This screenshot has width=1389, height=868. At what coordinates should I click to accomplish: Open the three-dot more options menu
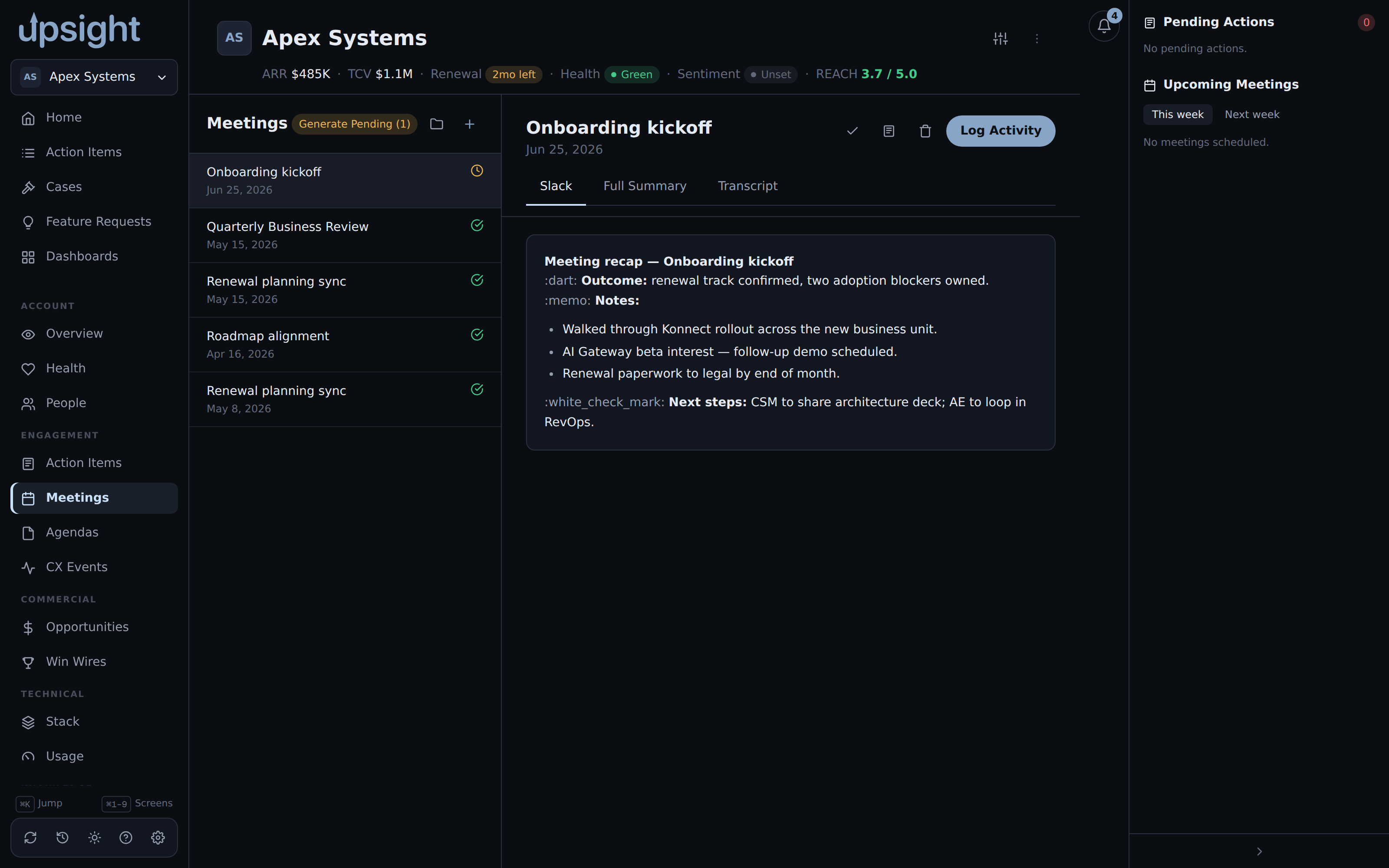click(1037, 39)
